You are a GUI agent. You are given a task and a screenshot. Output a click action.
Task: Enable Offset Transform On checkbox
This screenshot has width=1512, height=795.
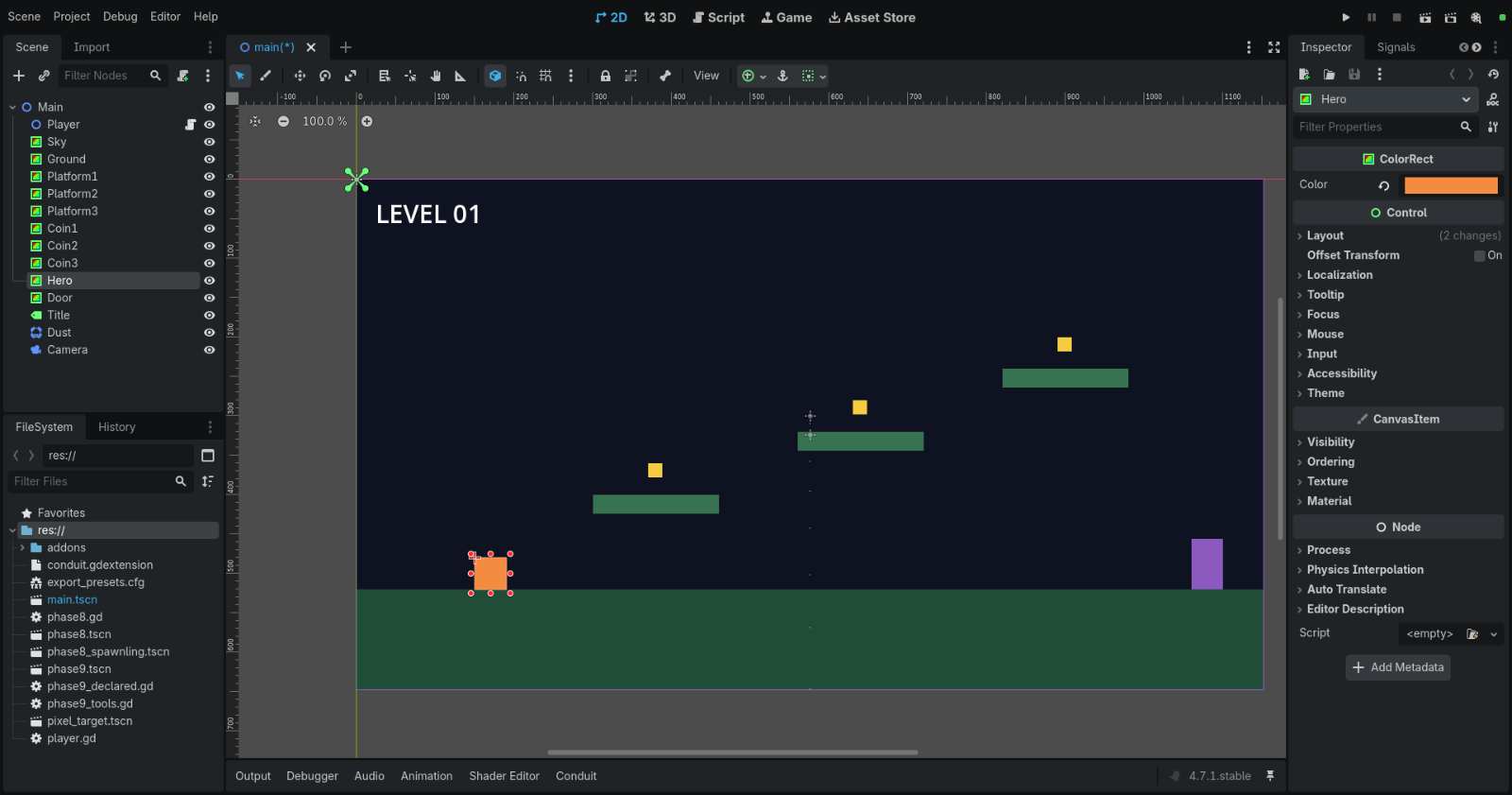pyautogui.click(x=1480, y=255)
